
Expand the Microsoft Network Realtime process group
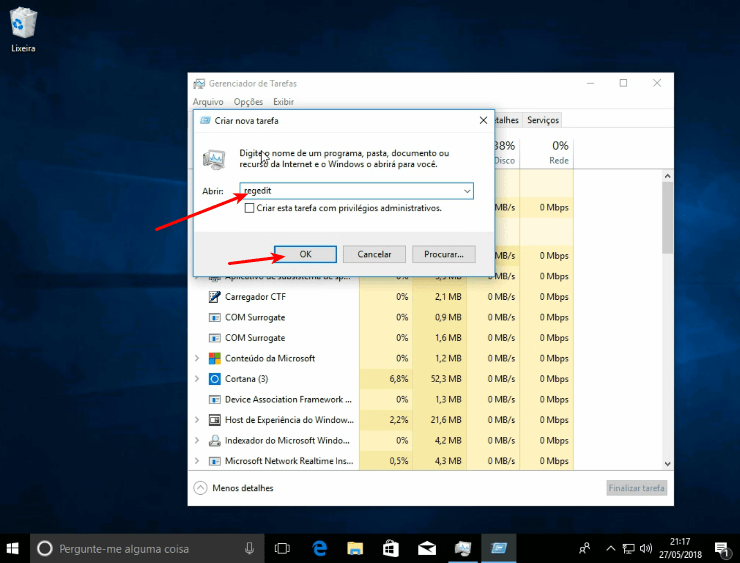[x=197, y=461]
